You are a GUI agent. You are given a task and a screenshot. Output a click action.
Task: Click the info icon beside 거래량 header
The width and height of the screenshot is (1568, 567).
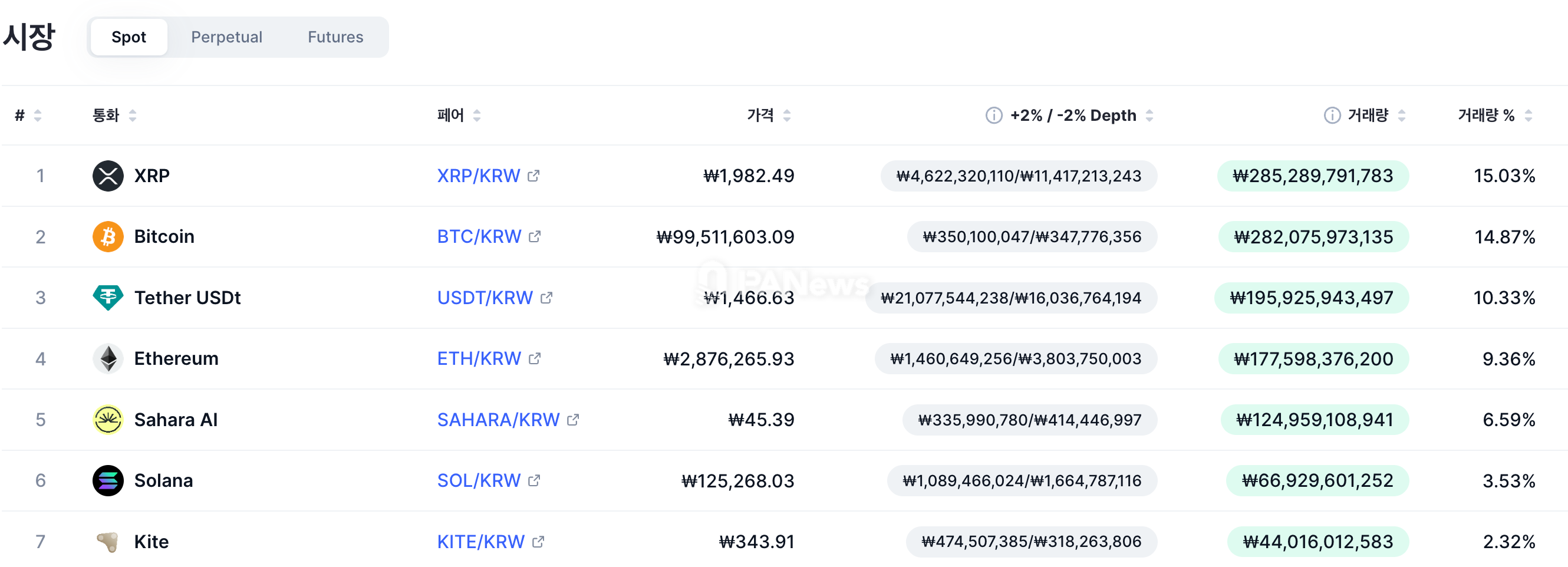[1332, 115]
